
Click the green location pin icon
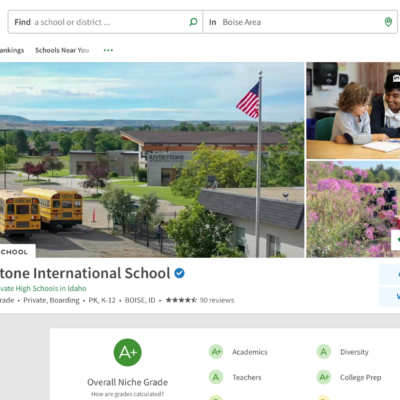pyautogui.click(x=388, y=22)
